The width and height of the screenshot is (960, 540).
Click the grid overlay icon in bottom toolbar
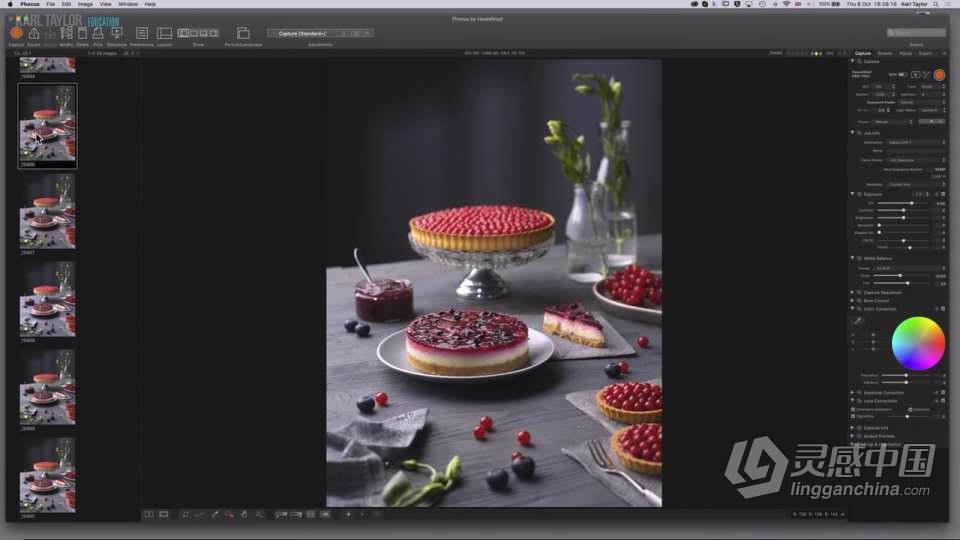310,515
